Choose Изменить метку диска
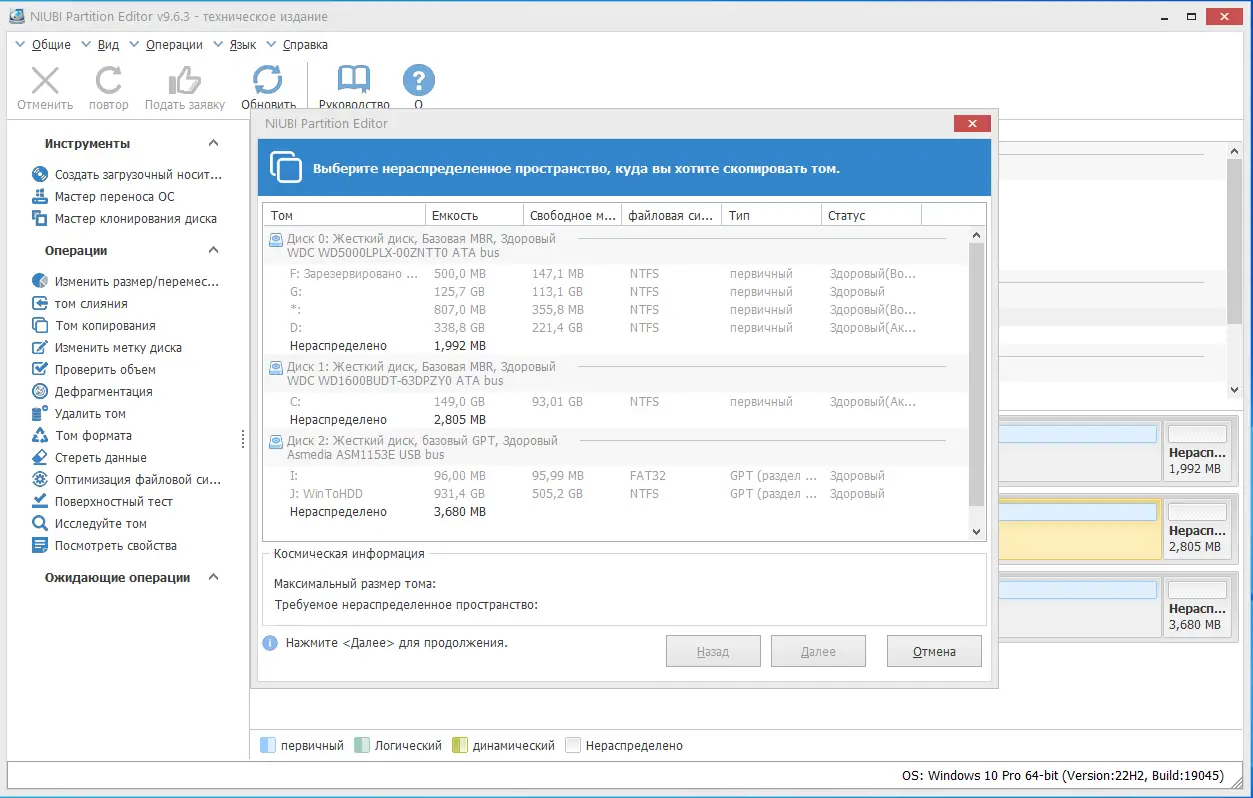 106,347
